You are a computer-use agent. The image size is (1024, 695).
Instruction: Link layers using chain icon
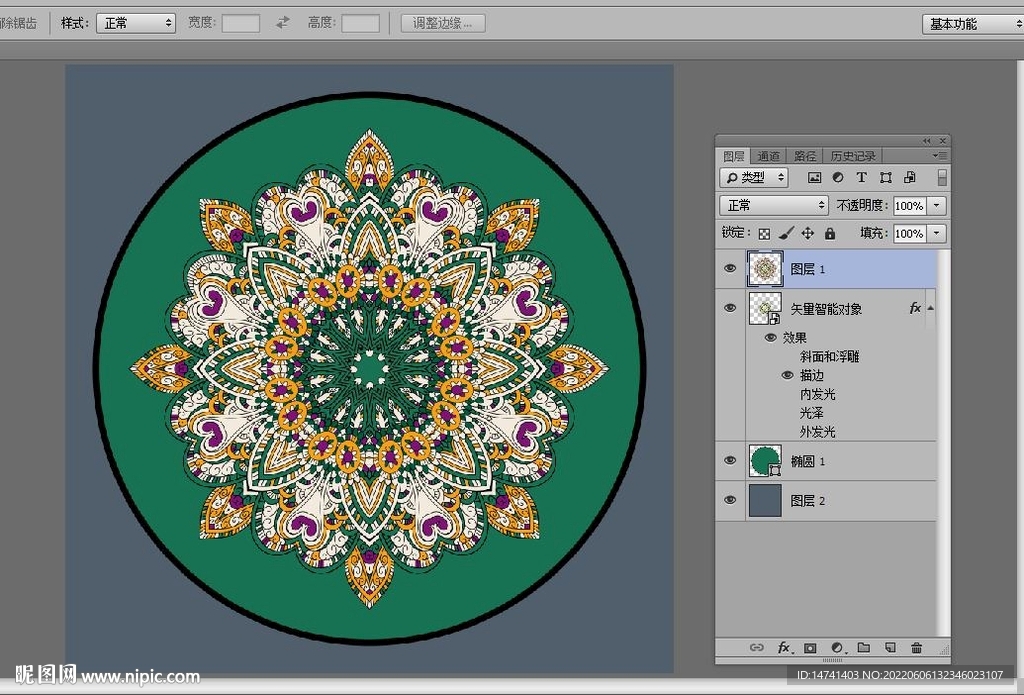click(757, 647)
